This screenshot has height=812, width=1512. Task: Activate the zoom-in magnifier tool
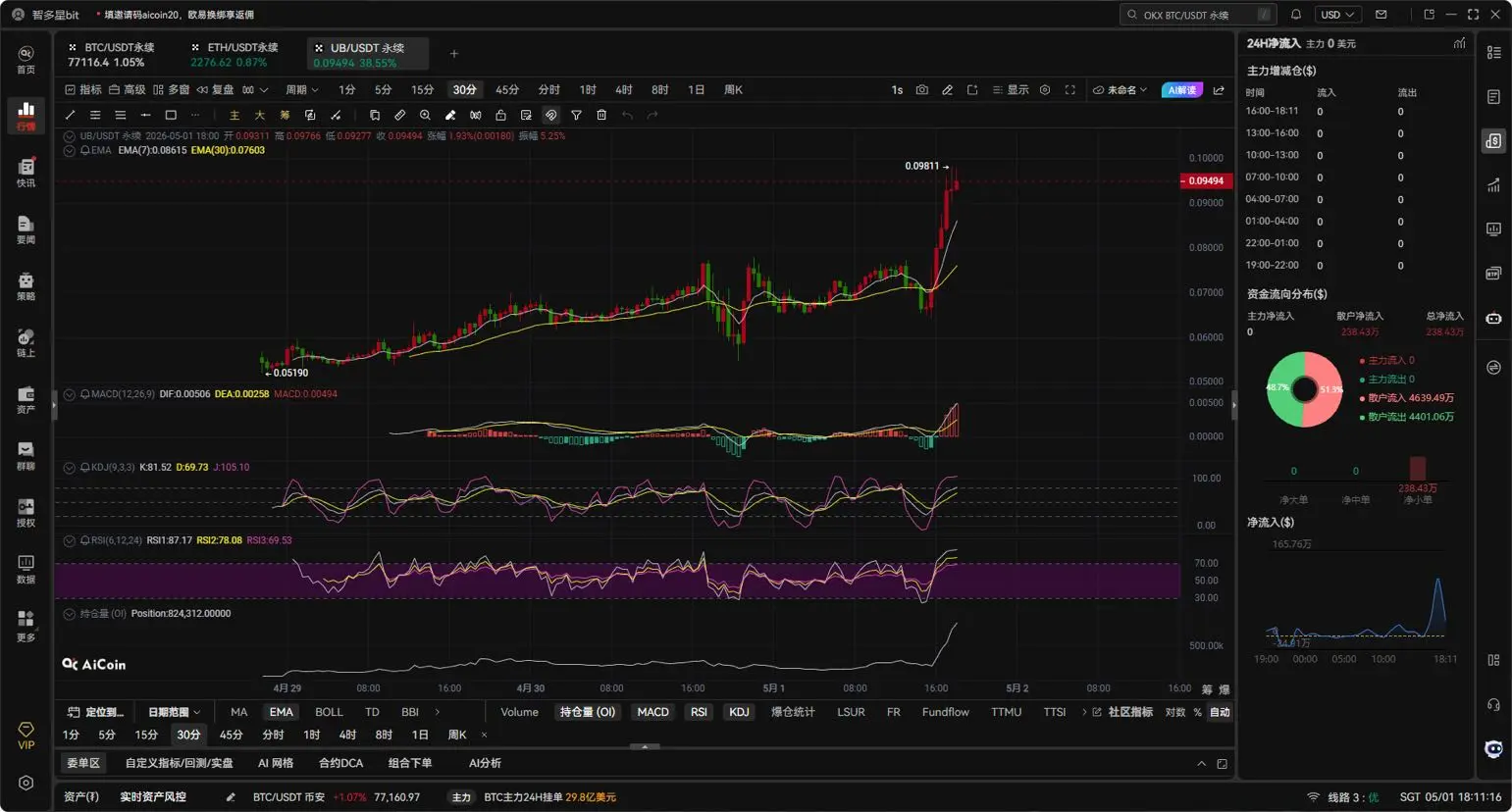click(x=425, y=116)
